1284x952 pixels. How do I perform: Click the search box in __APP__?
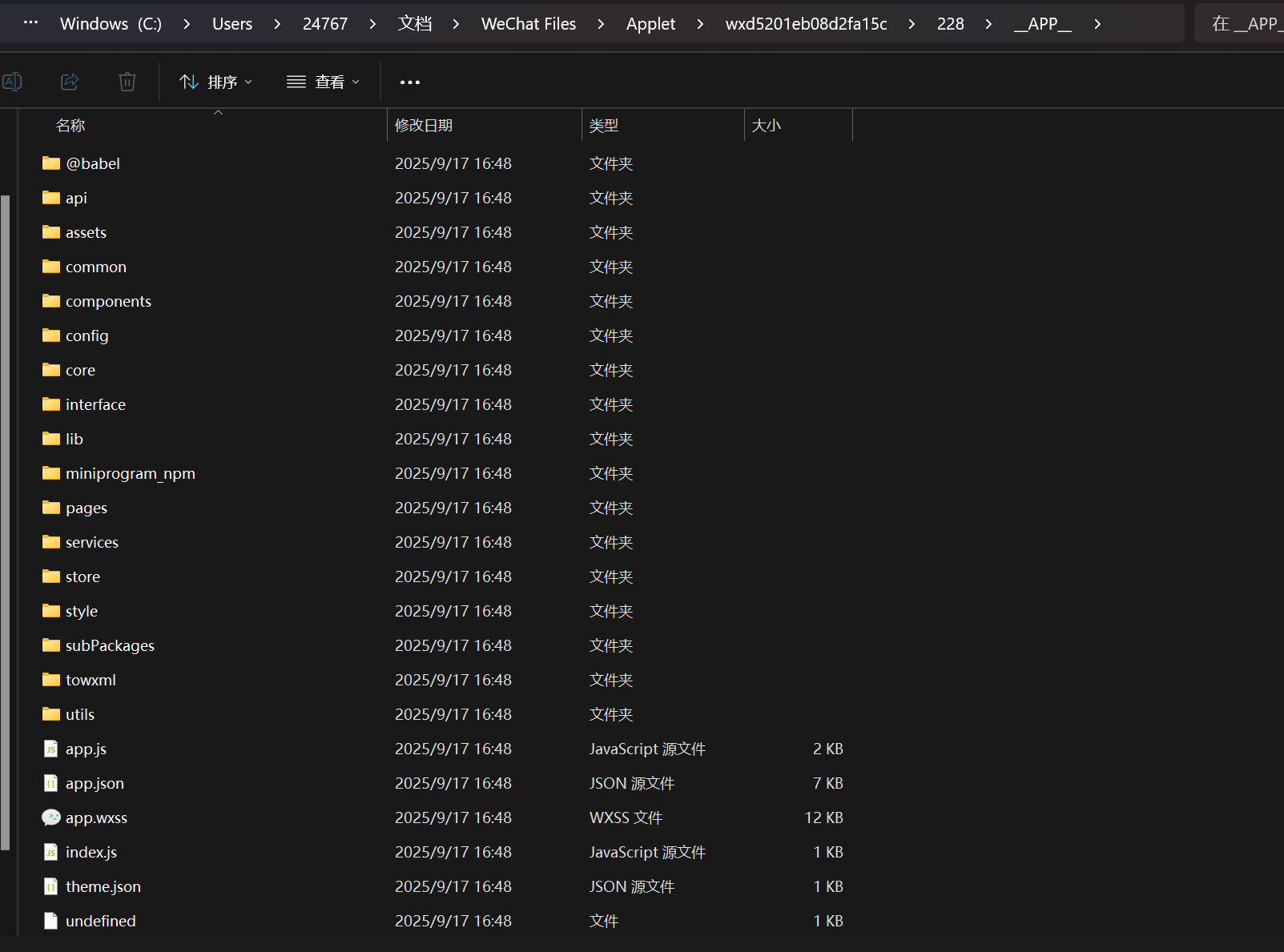click(x=1242, y=24)
